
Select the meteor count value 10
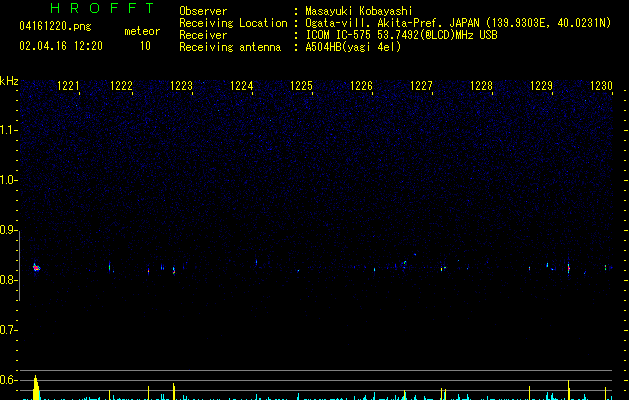[145, 46]
